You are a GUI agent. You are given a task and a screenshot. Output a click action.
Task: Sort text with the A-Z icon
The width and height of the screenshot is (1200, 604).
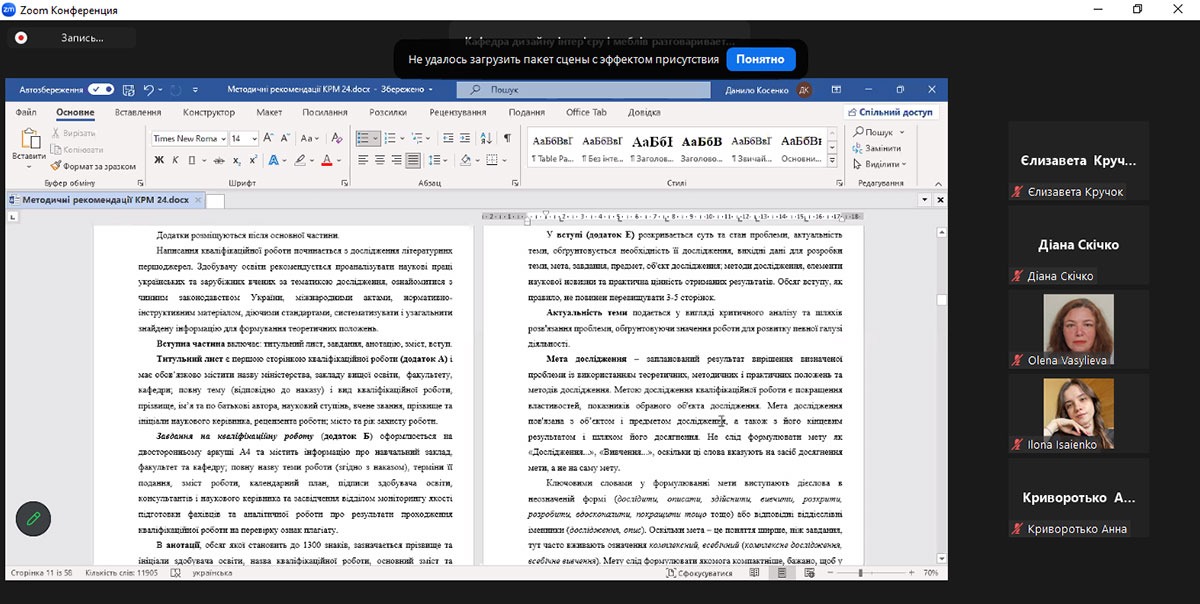(x=486, y=138)
